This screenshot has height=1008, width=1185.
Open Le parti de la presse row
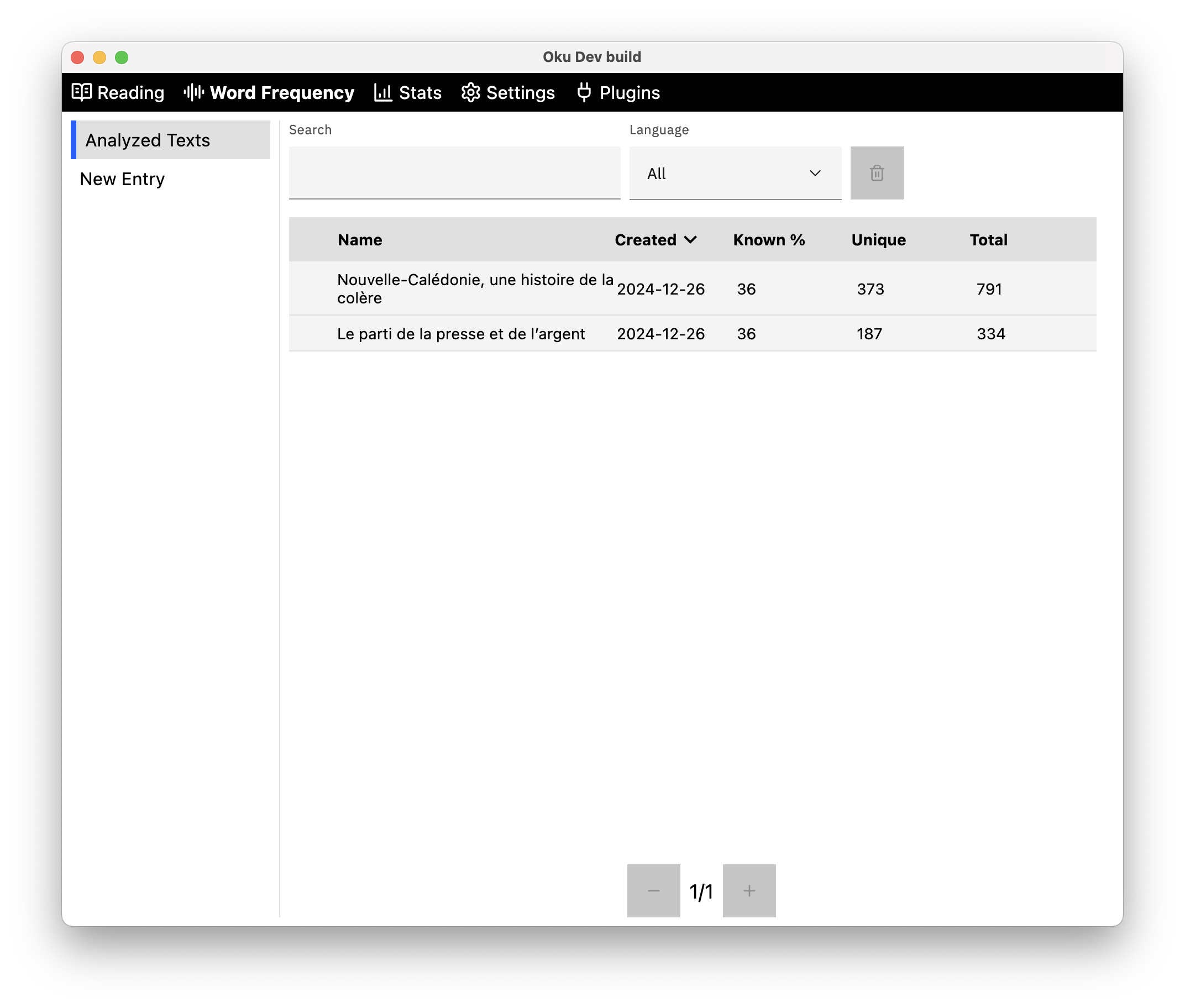(x=460, y=334)
